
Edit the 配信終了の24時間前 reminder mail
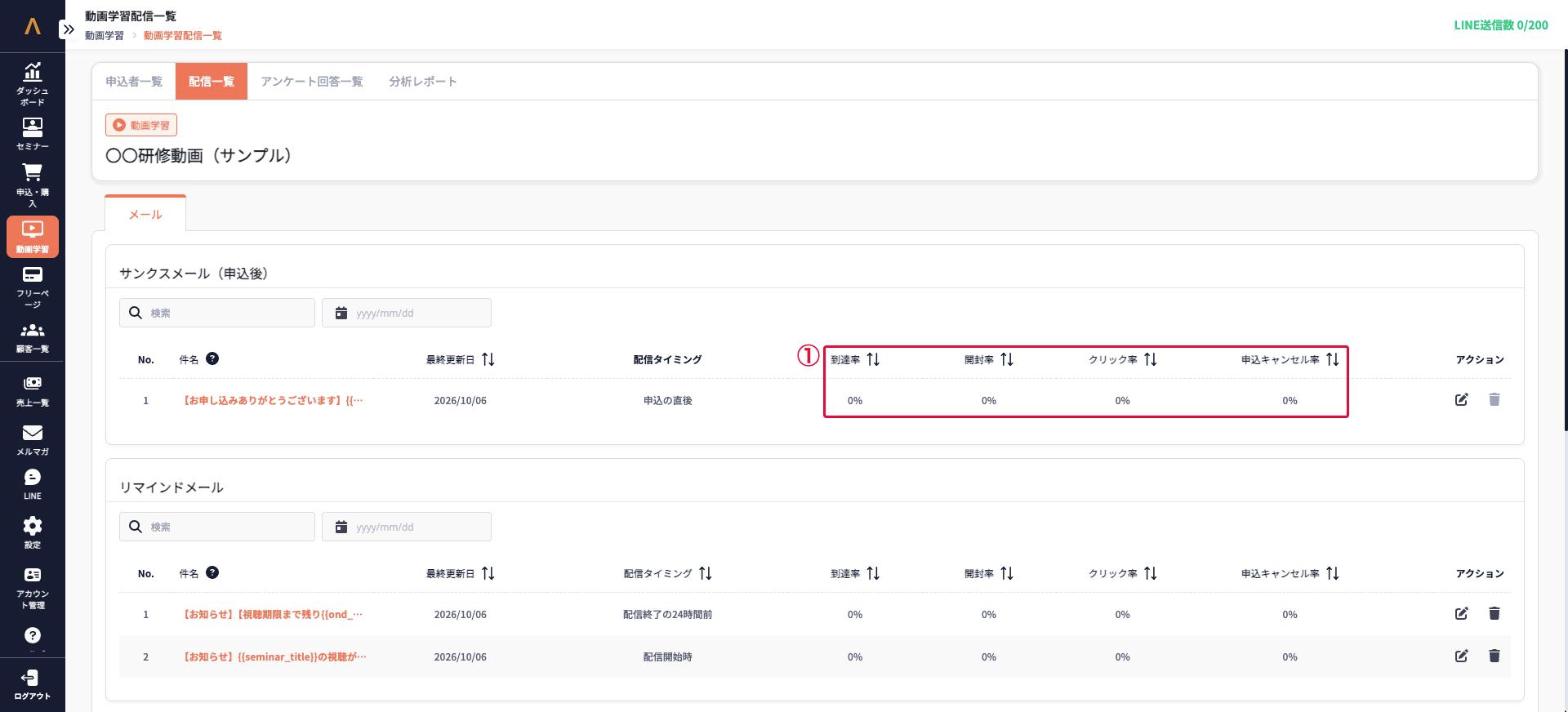[x=1461, y=614]
